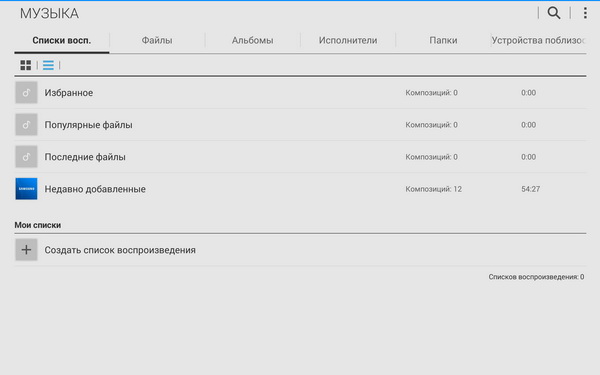Click the Последние файлы note icon
Image resolution: width=600 pixels, height=375 pixels.
(x=26, y=157)
